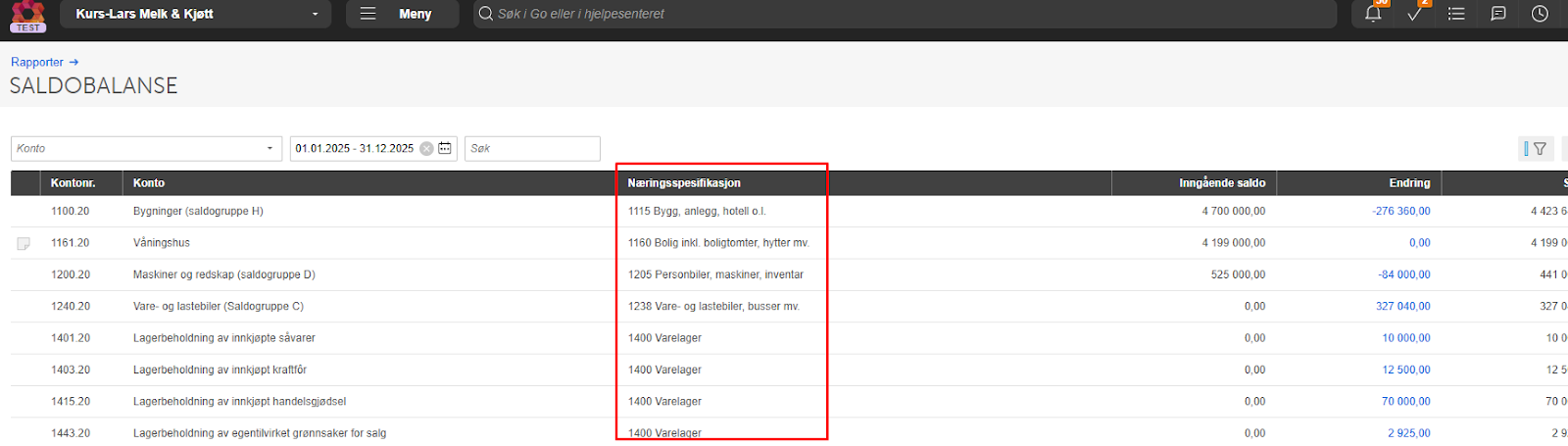The width and height of the screenshot is (1568, 446).
Task: Open the notifications bell icon
Action: (x=1373, y=14)
